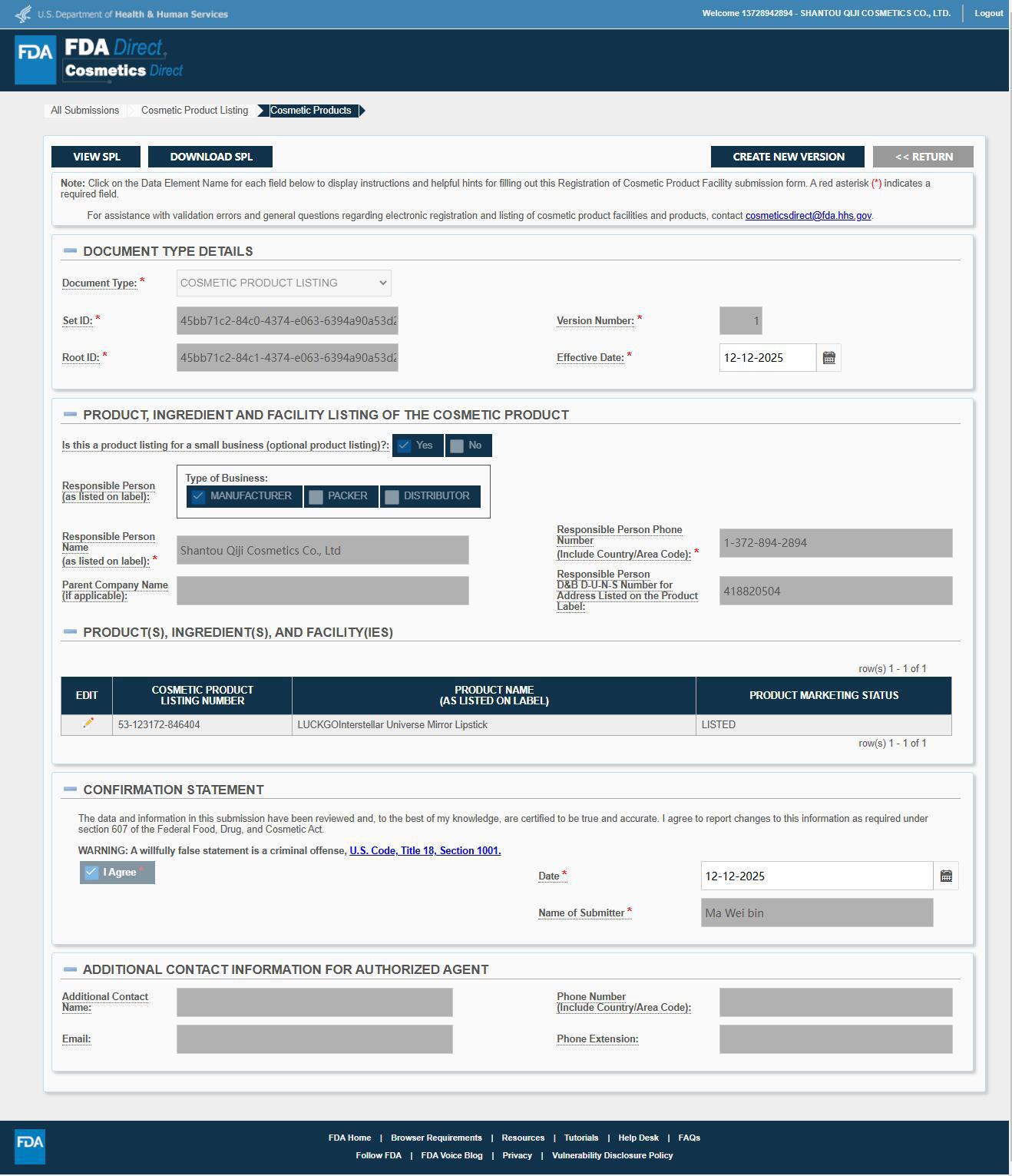Screen dimensions: 1012x1176
Task: Open the confirmation Date calendar picker
Action: click(x=946, y=876)
